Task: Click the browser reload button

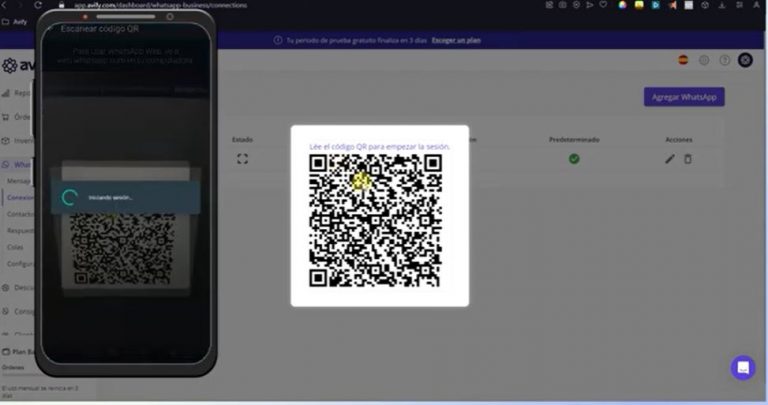Action: coord(38,5)
